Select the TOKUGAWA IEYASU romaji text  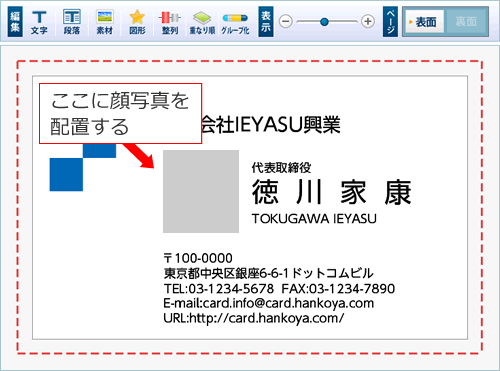[314, 219]
